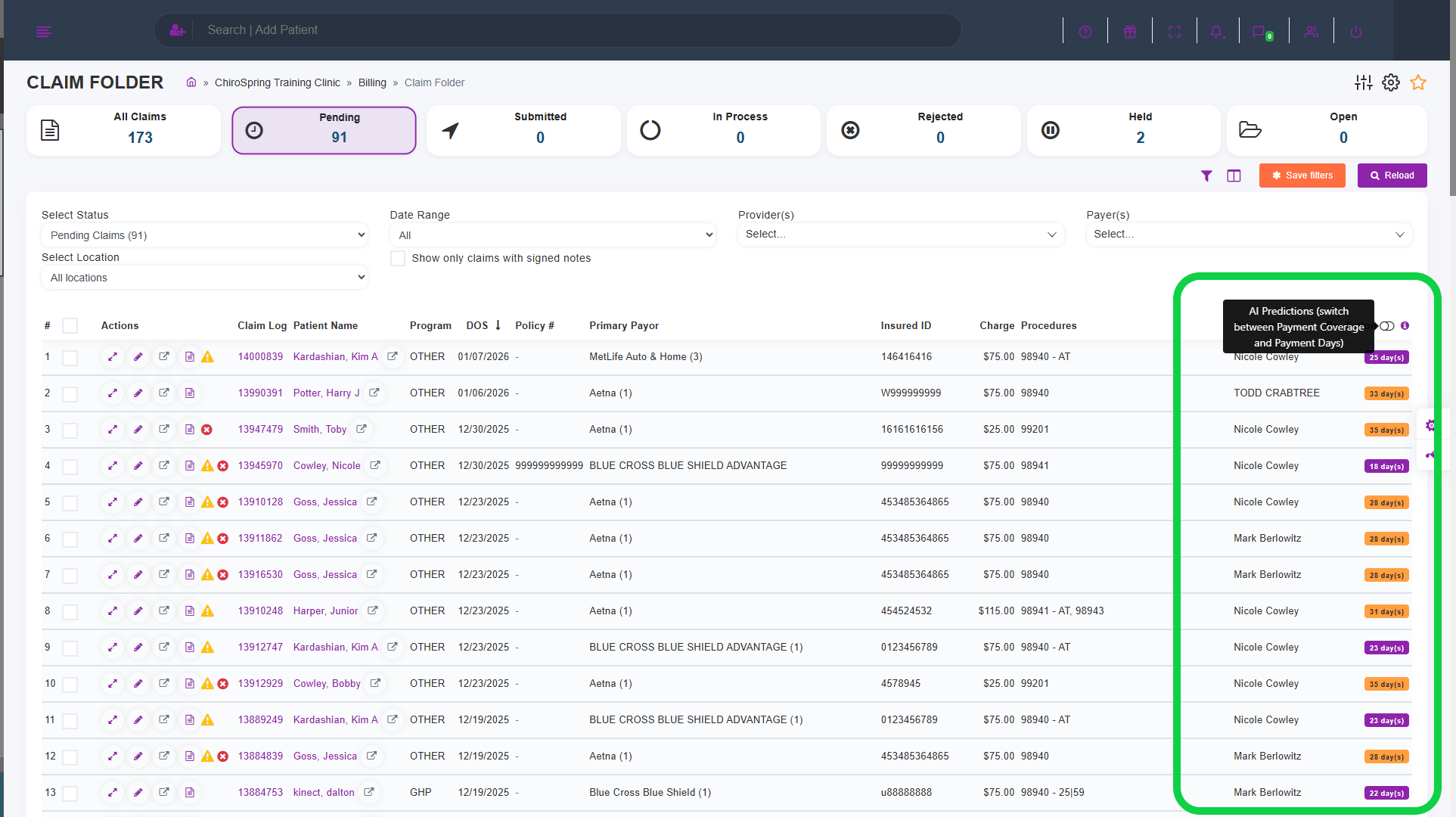
Task: Click the gift icon in top bar
Action: (x=1130, y=32)
